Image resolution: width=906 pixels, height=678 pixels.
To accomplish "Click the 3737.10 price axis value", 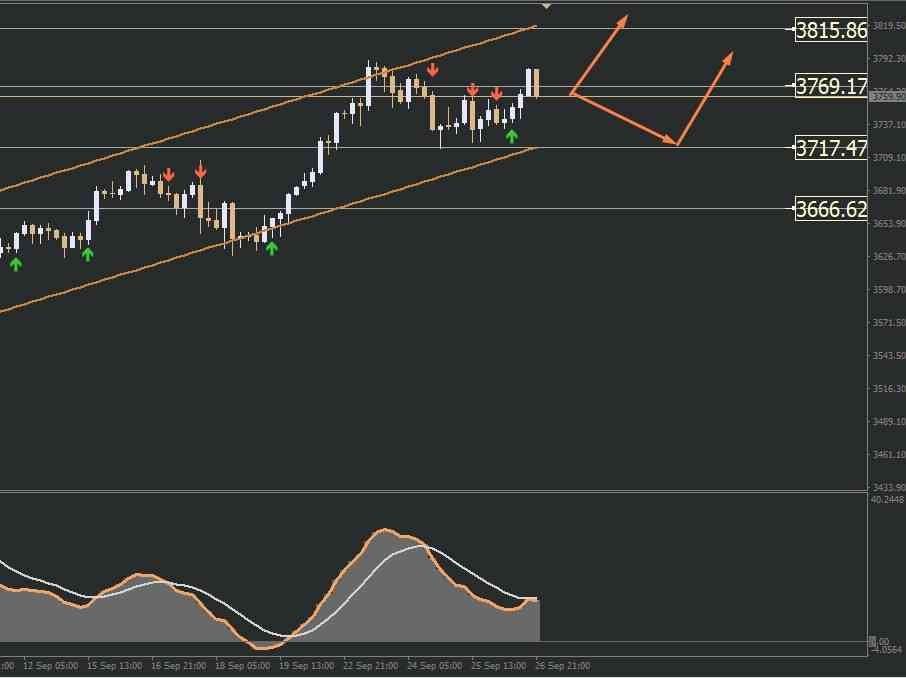I will [x=889, y=124].
